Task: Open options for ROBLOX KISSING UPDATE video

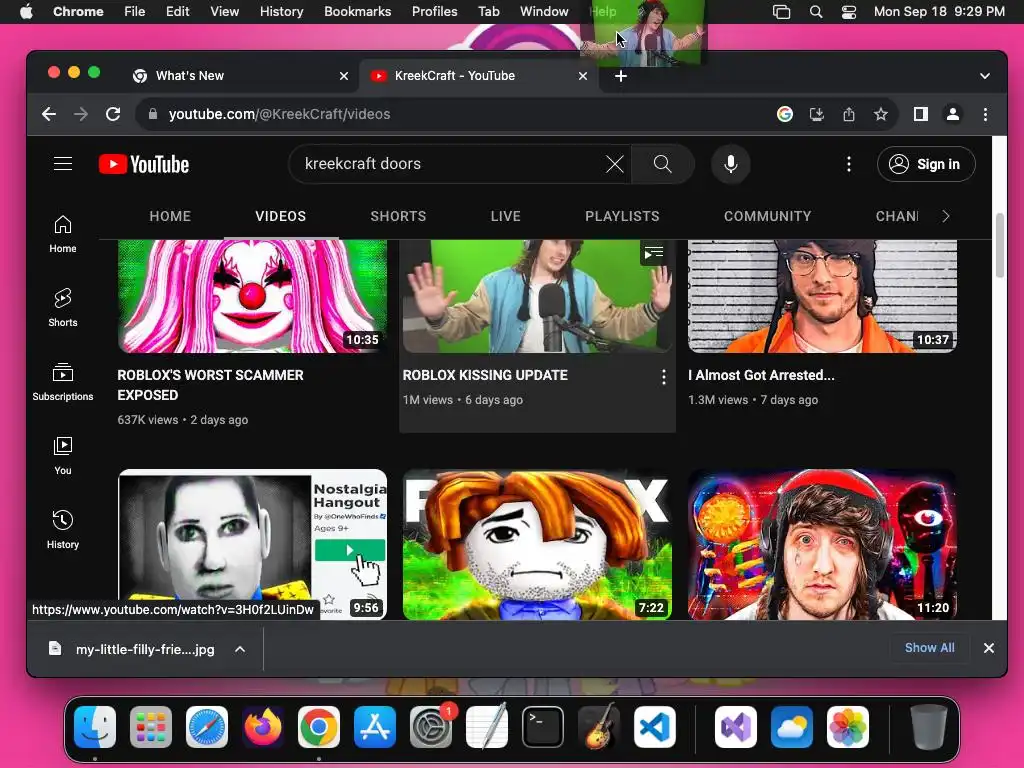Action: [x=663, y=377]
